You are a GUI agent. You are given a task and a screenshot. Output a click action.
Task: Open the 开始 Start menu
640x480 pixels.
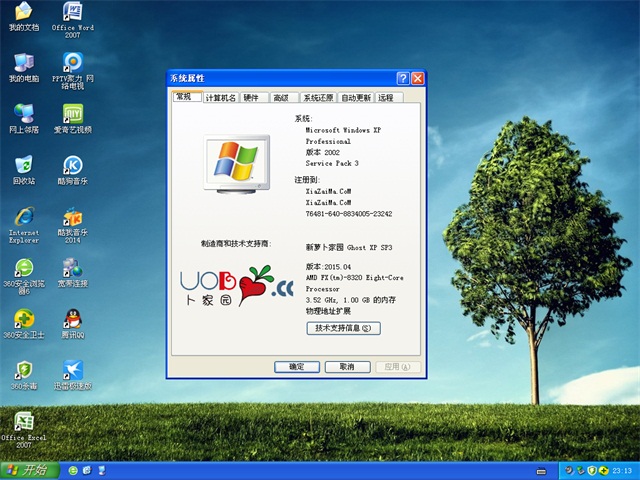click(x=28, y=470)
